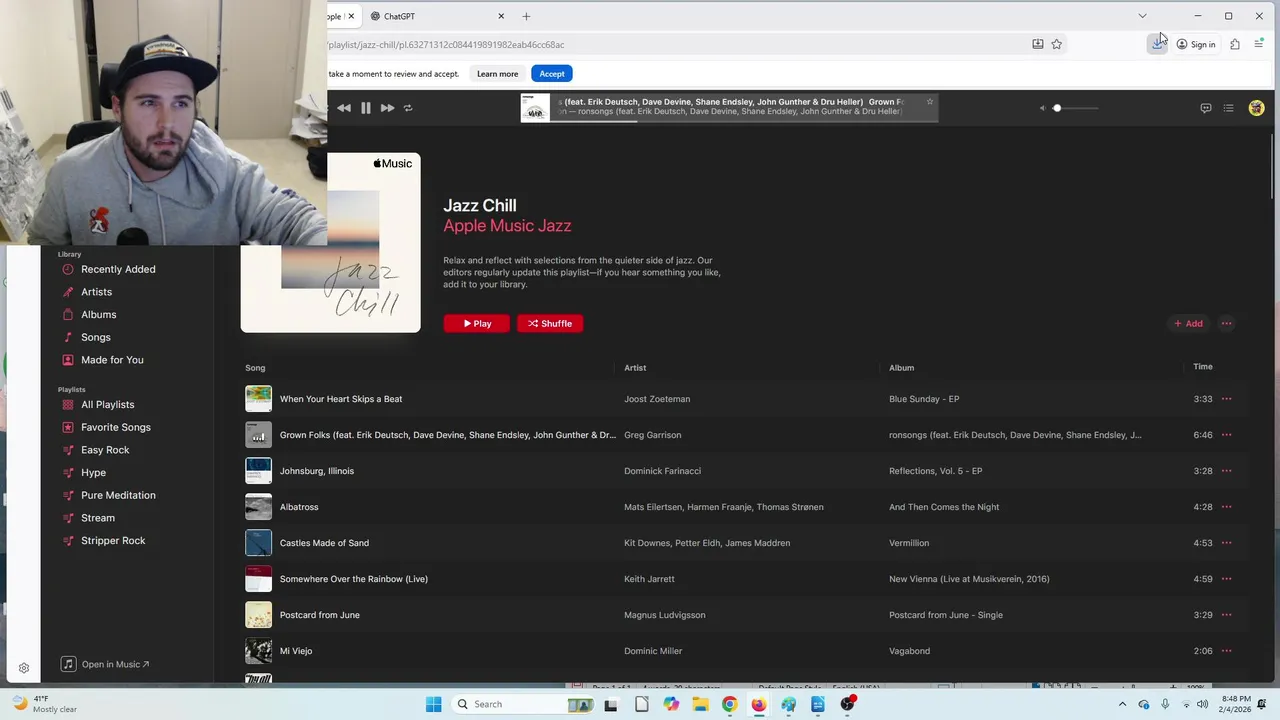This screenshot has width=1280, height=720.
Task: Open the Windows Start menu
Action: [x=433, y=704]
